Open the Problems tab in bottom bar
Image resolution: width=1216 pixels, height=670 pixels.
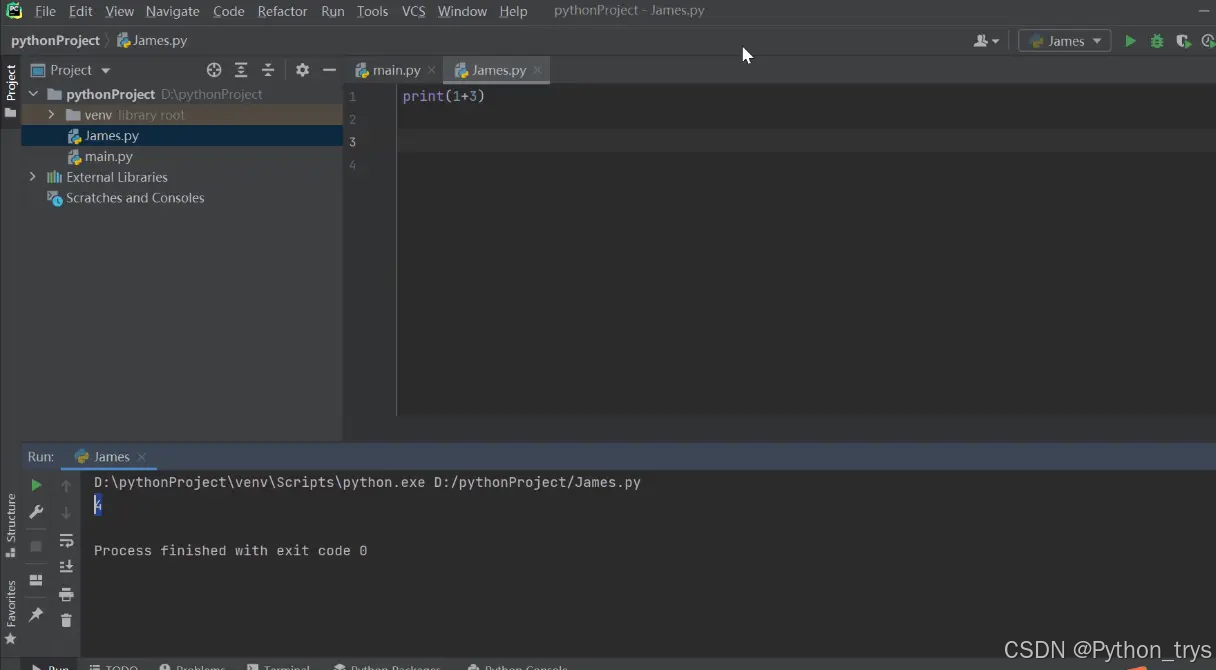pyautogui.click(x=192, y=665)
